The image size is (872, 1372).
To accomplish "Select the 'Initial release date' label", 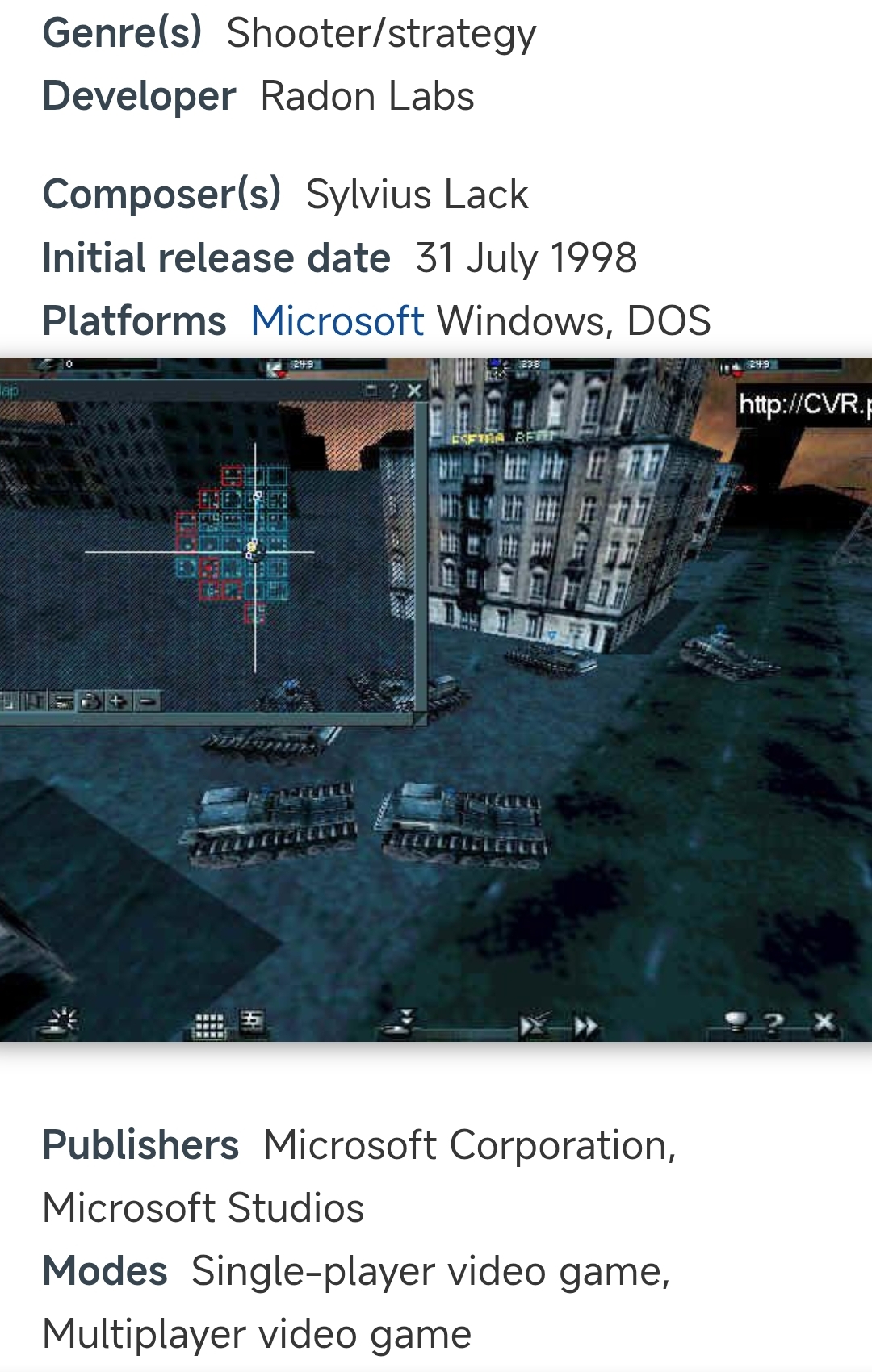I will click(216, 258).
